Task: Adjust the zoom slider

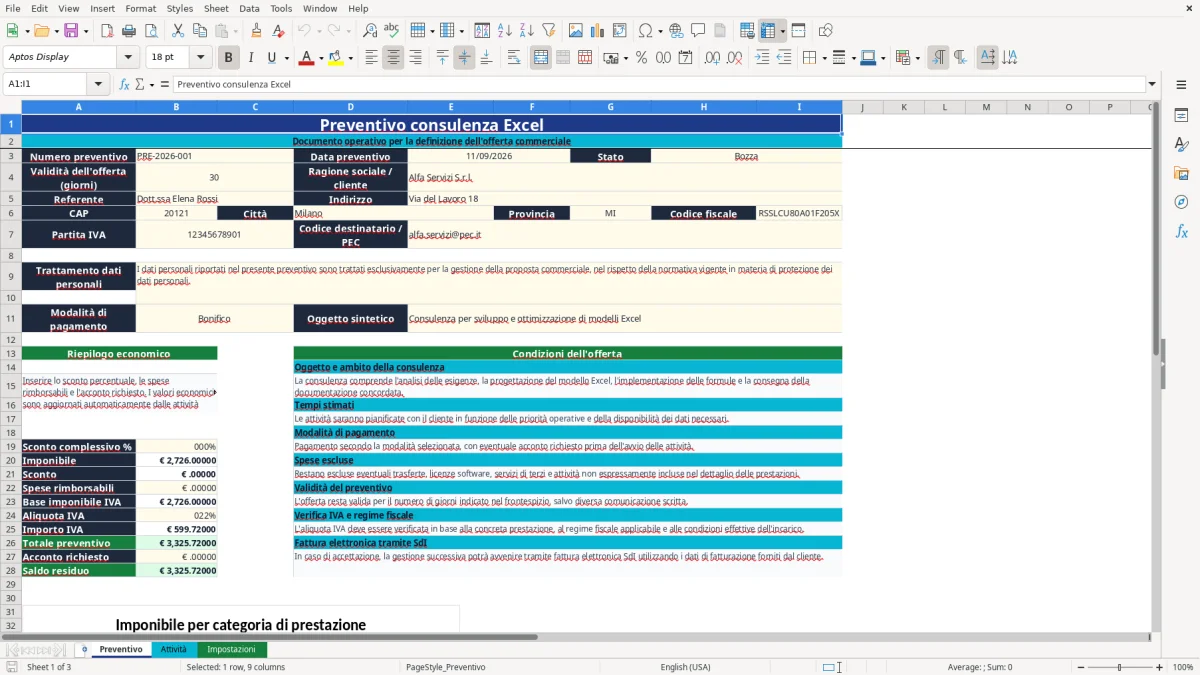Action: tap(1119, 667)
